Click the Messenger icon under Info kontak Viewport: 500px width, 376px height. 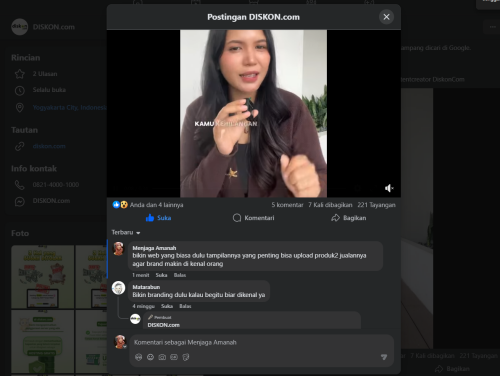(20, 201)
